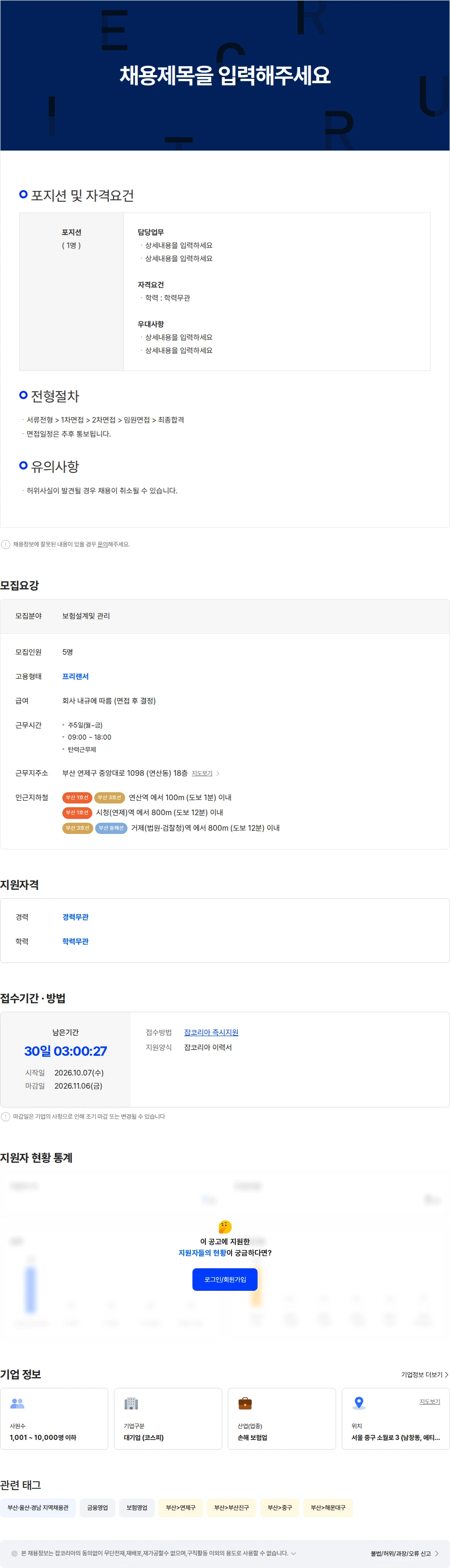The width and height of the screenshot is (450, 1568).
Task: Click chevron arrow after address 지도보기
Action: (x=218, y=773)
